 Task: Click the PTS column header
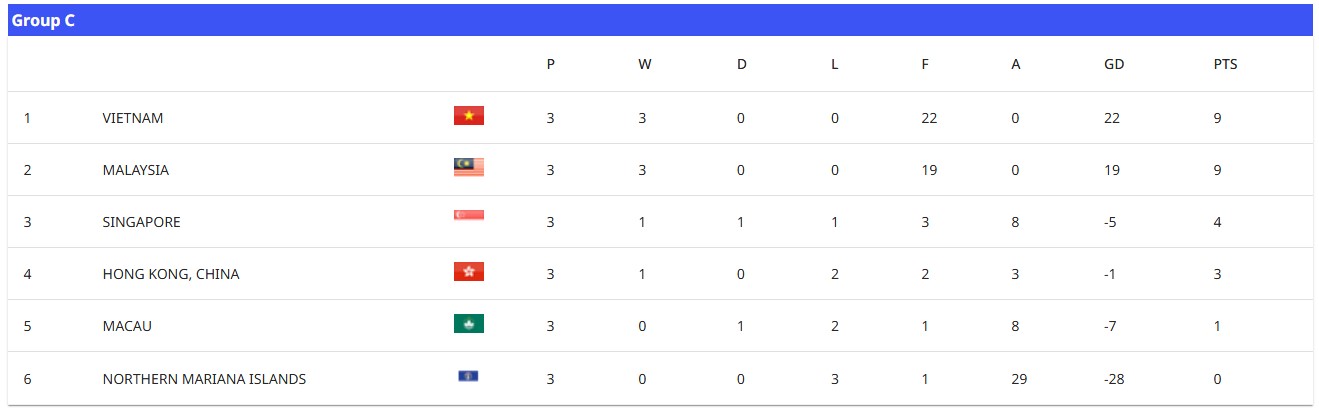click(1225, 64)
